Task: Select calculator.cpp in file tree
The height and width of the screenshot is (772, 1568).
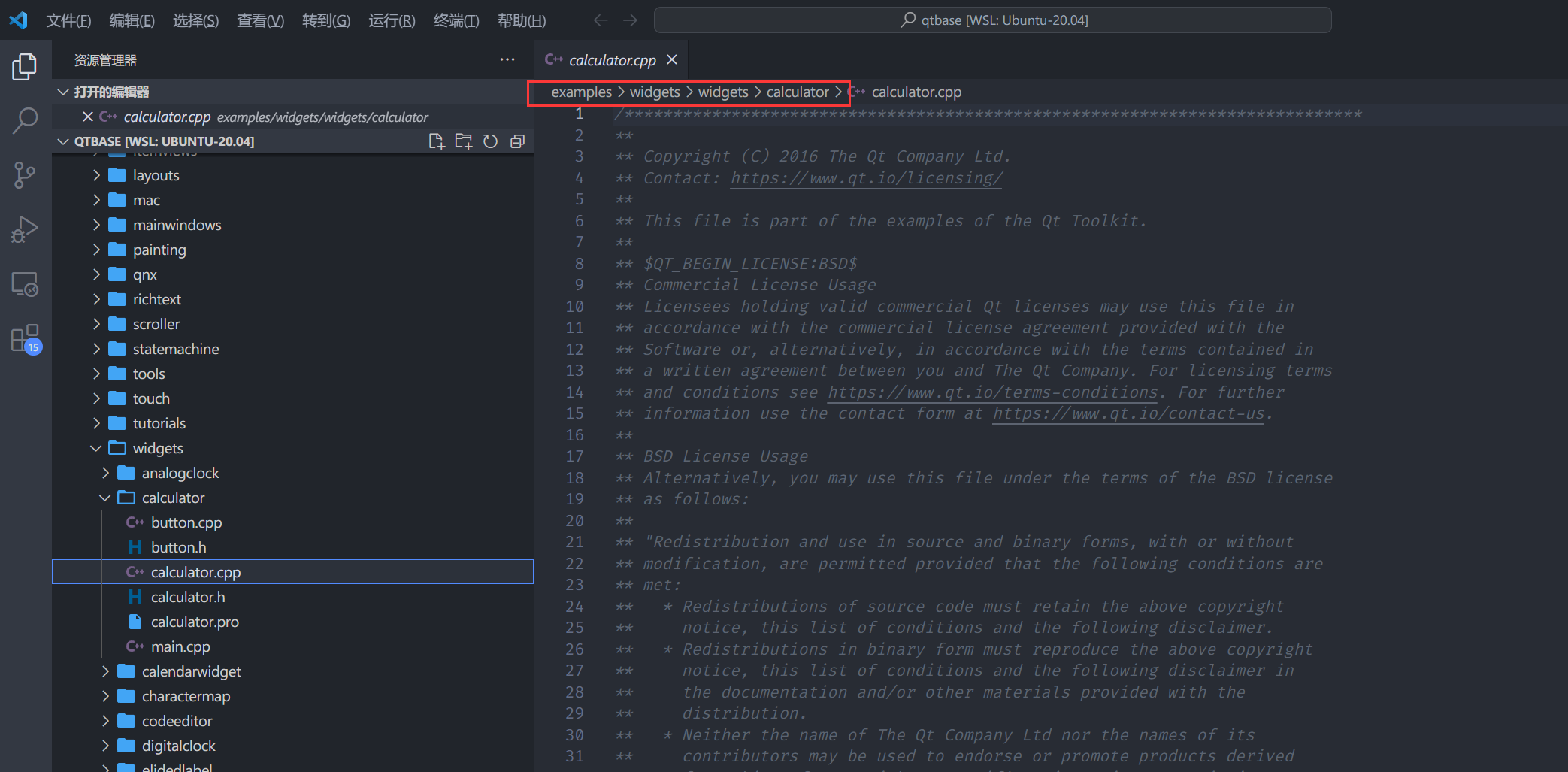Action: click(x=292, y=572)
